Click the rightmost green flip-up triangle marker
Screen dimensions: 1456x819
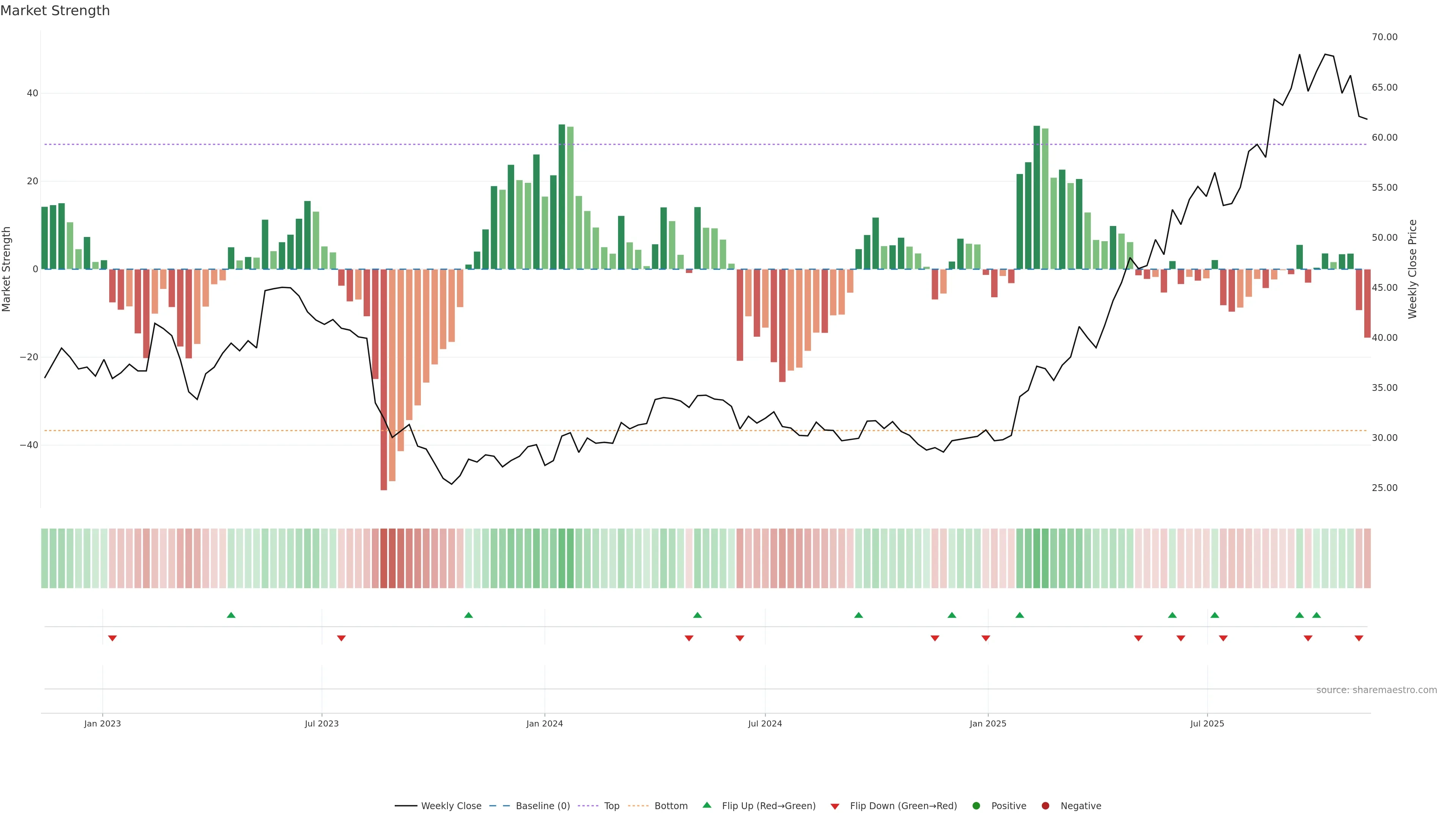1316,615
